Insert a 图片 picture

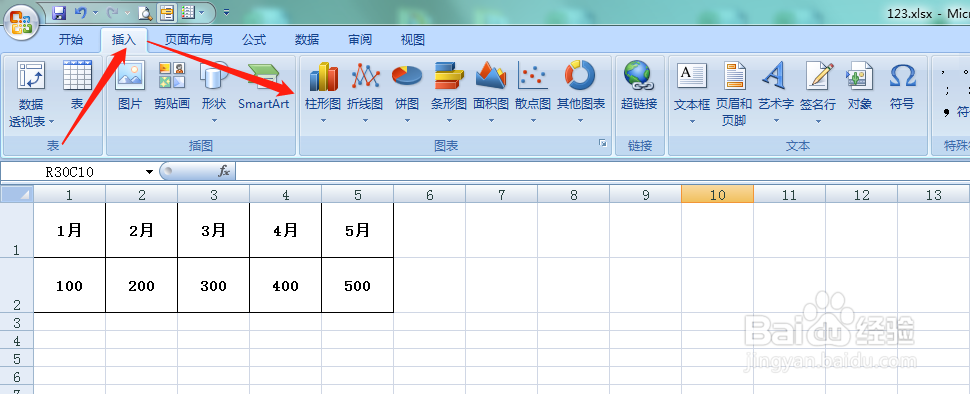click(x=130, y=87)
